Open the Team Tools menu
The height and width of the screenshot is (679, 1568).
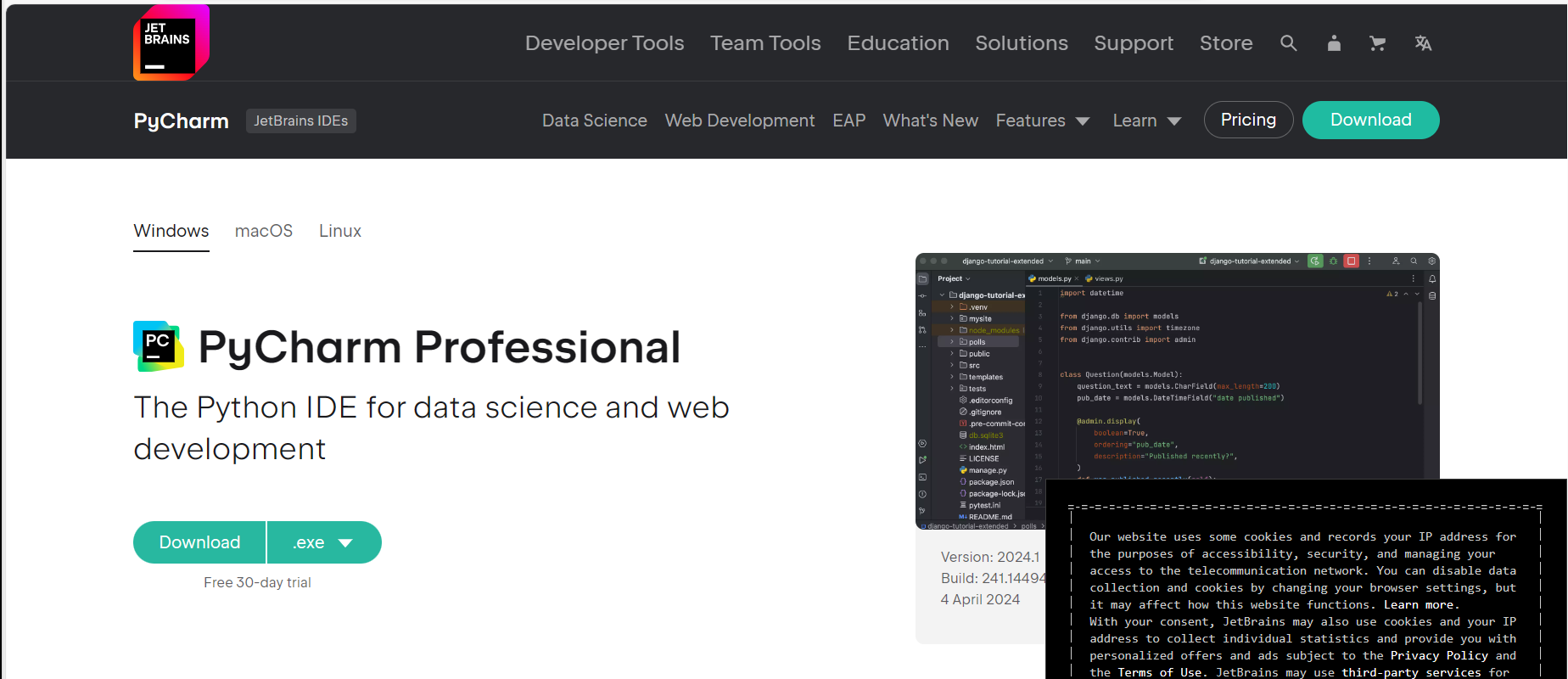click(x=765, y=43)
